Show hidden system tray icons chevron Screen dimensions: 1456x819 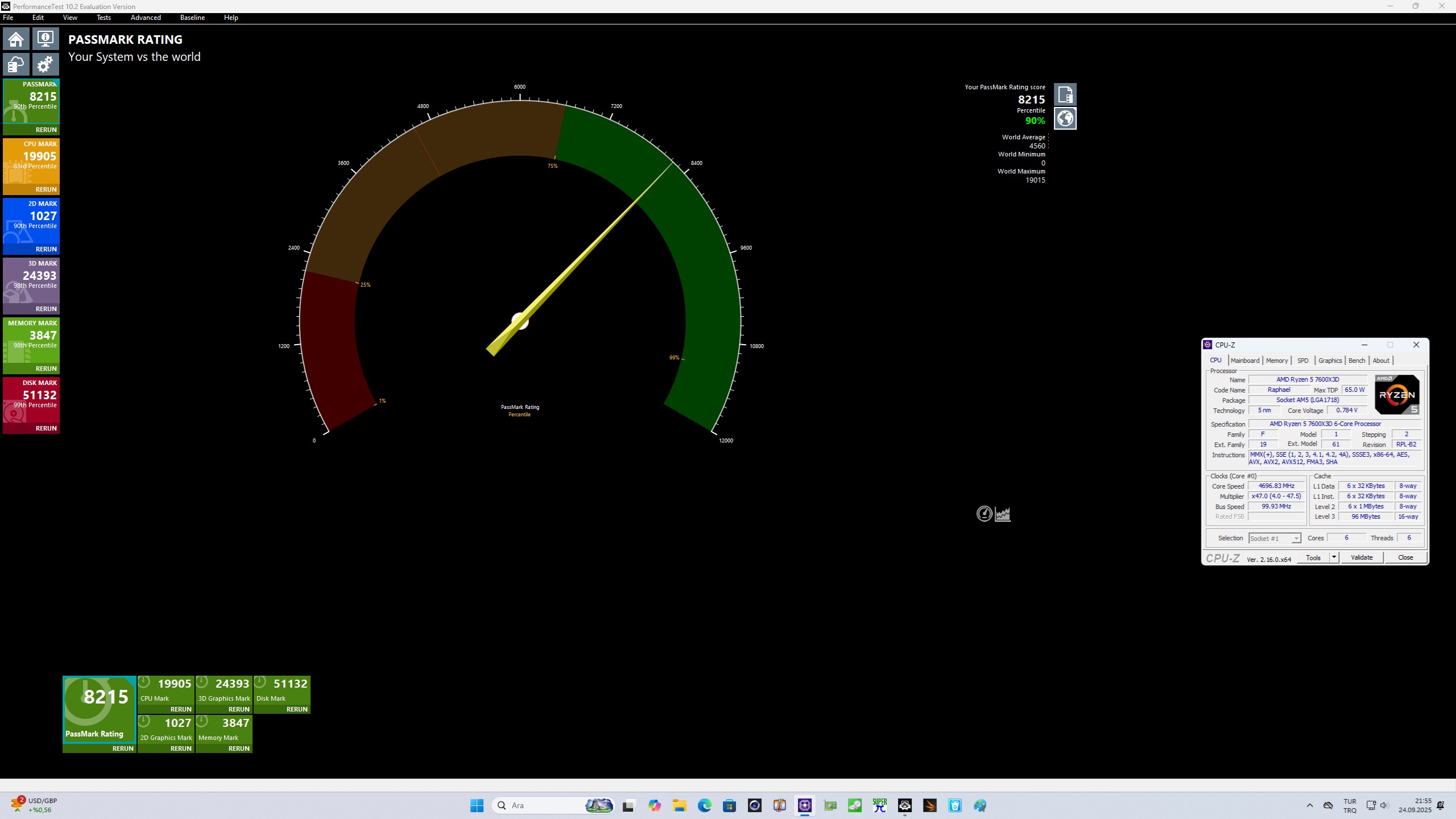[x=1310, y=805]
